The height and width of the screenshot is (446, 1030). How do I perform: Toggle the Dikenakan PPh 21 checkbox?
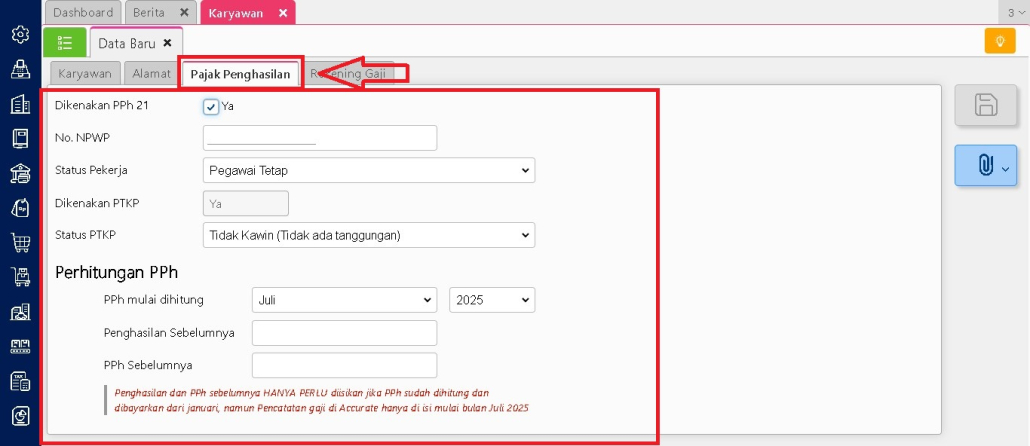211,106
